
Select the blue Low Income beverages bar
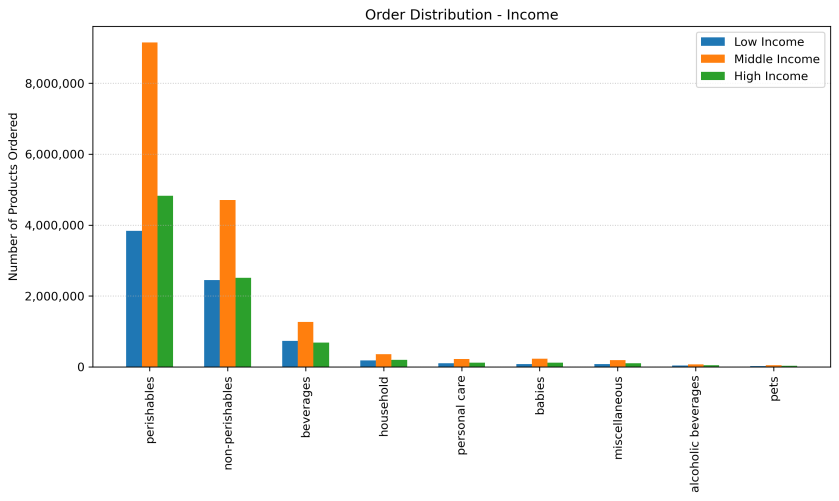click(x=290, y=354)
